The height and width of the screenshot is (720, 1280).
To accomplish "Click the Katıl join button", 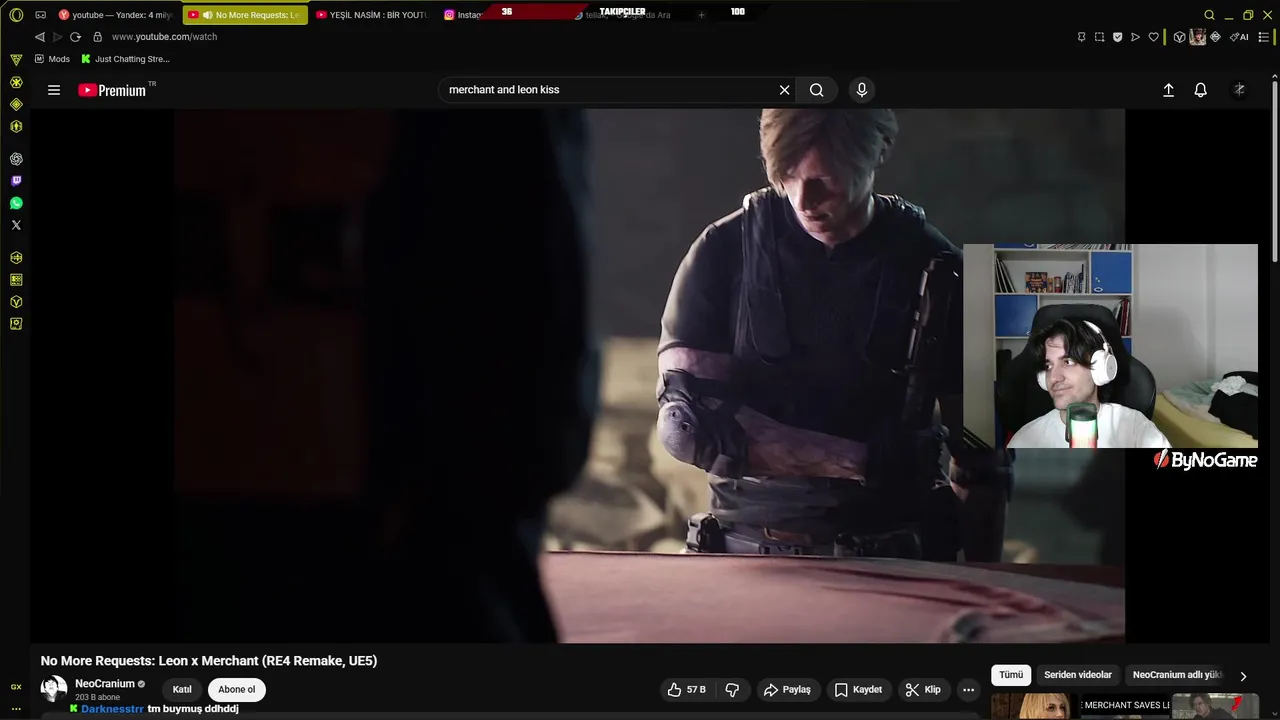I will pyautogui.click(x=182, y=689).
